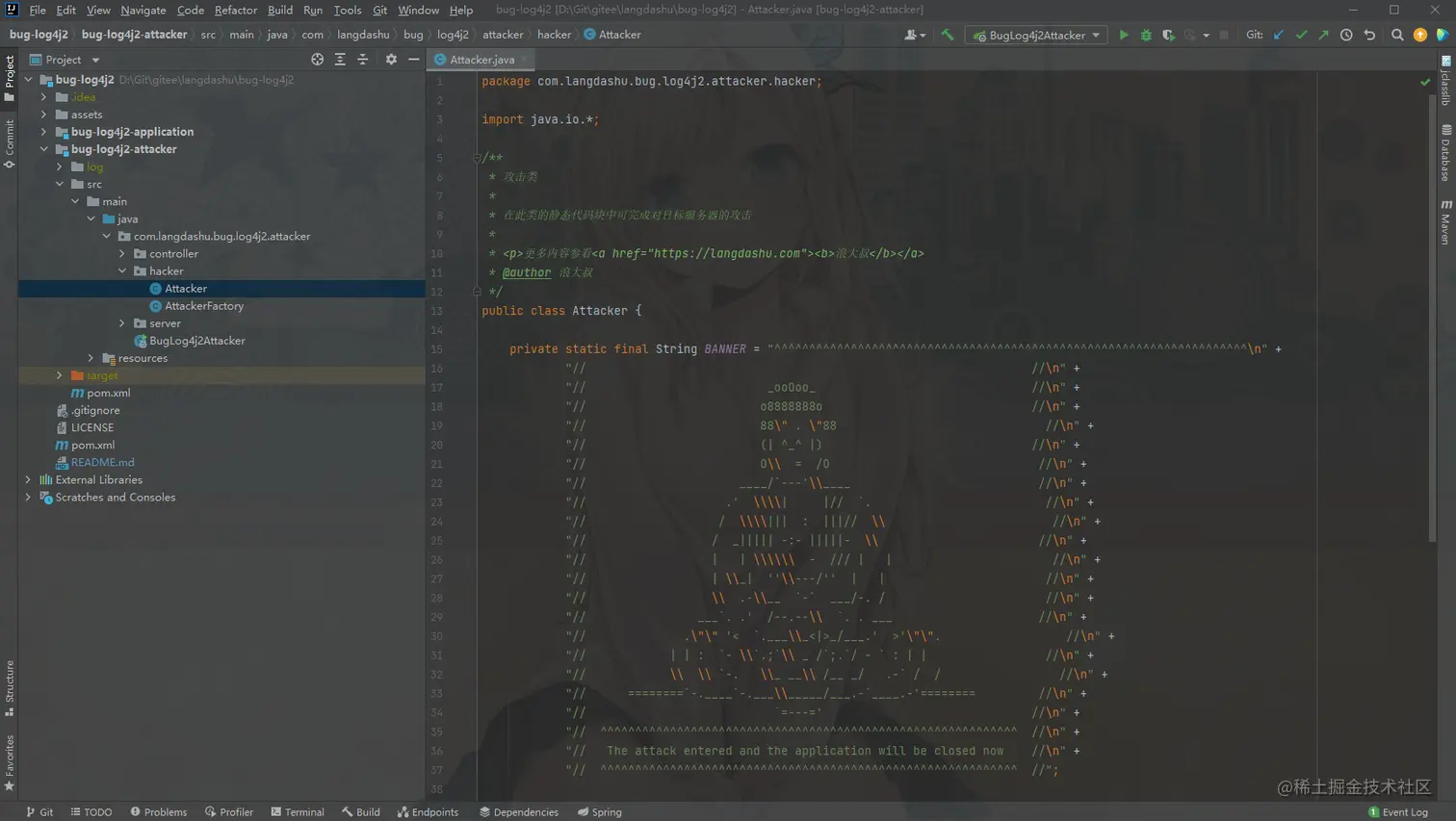Start debugging with the green bug icon
Image resolution: width=1456 pixels, height=821 pixels.
point(1146,35)
